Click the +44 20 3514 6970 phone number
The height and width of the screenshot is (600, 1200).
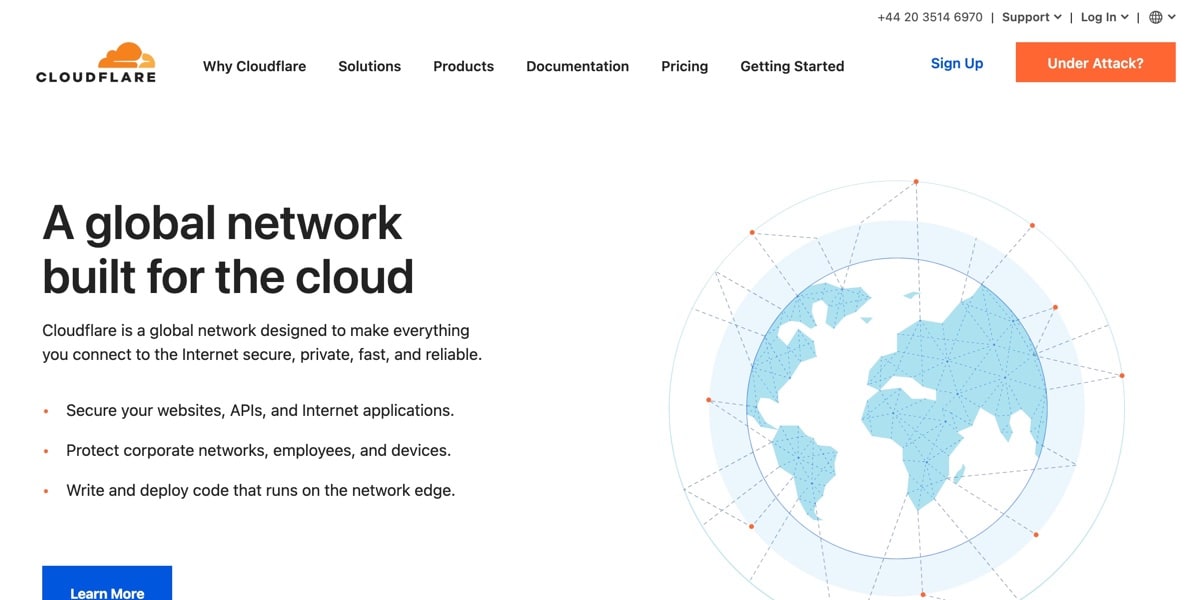[x=929, y=17]
